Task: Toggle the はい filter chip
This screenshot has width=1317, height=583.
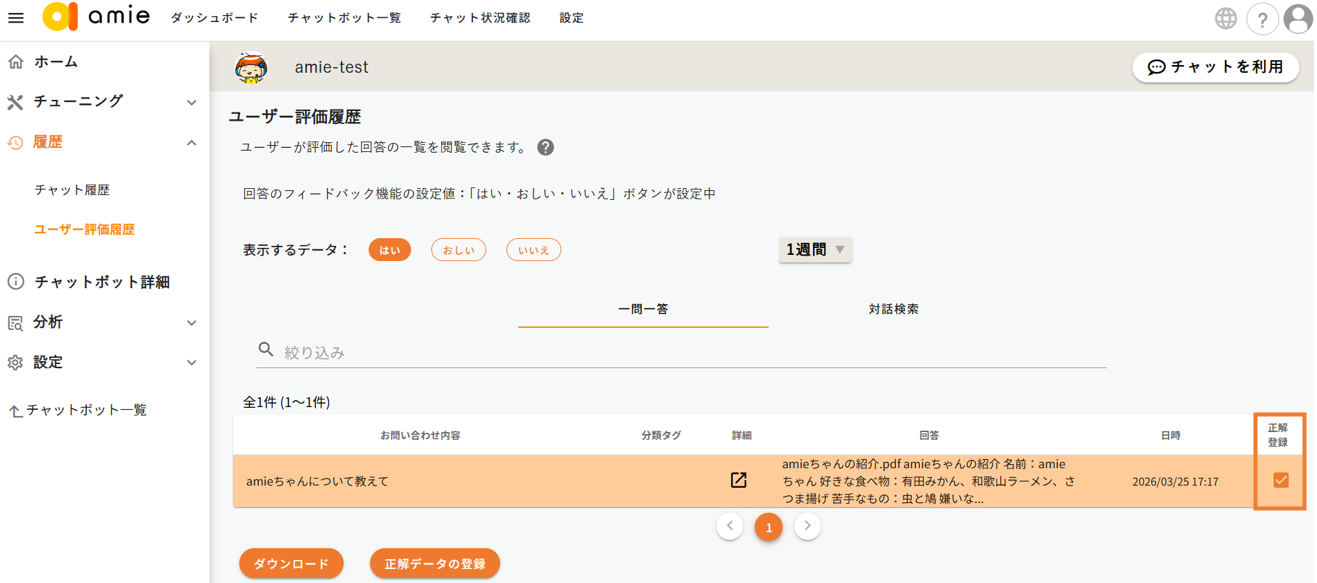Action: [389, 250]
